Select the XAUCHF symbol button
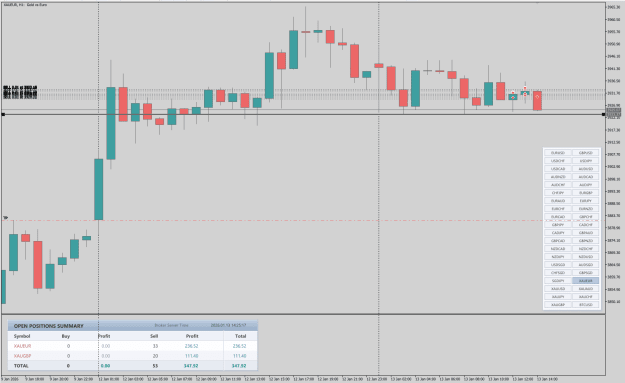 point(585,297)
